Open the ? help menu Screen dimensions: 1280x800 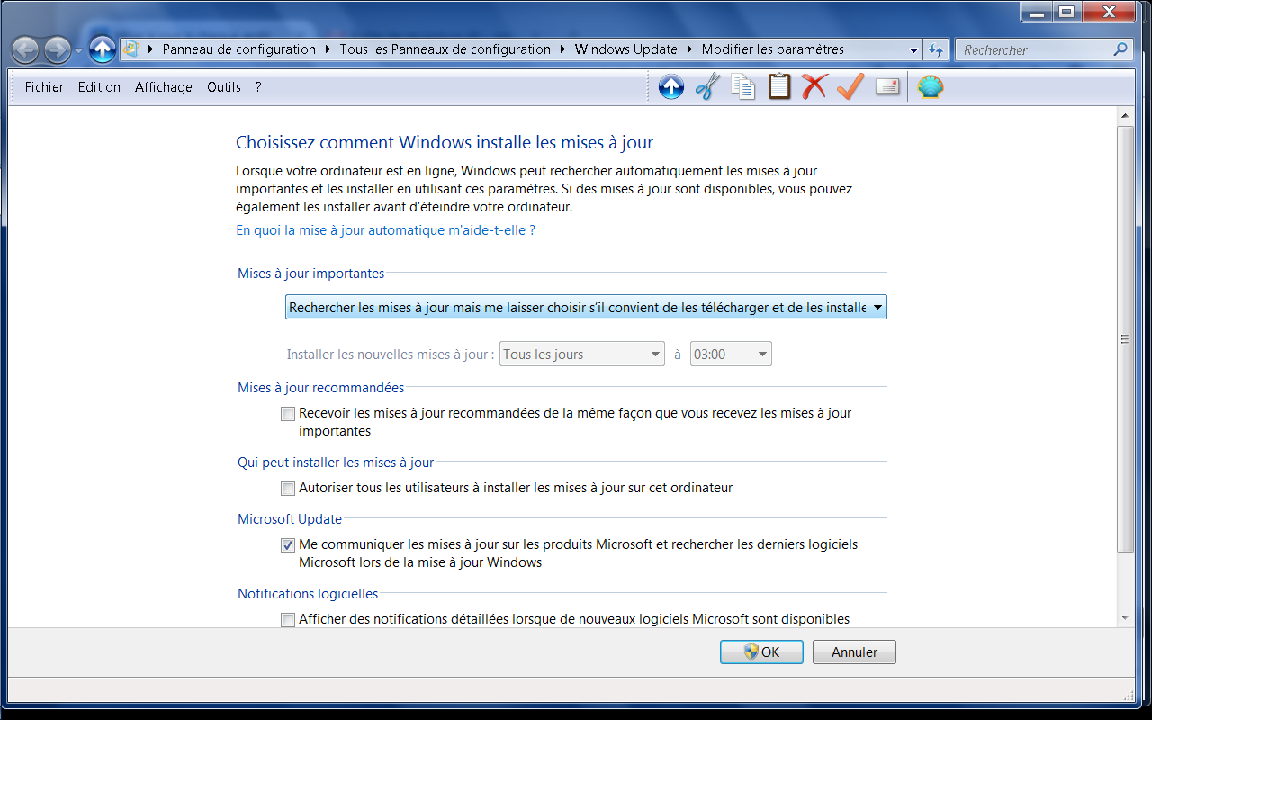pos(258,87)
